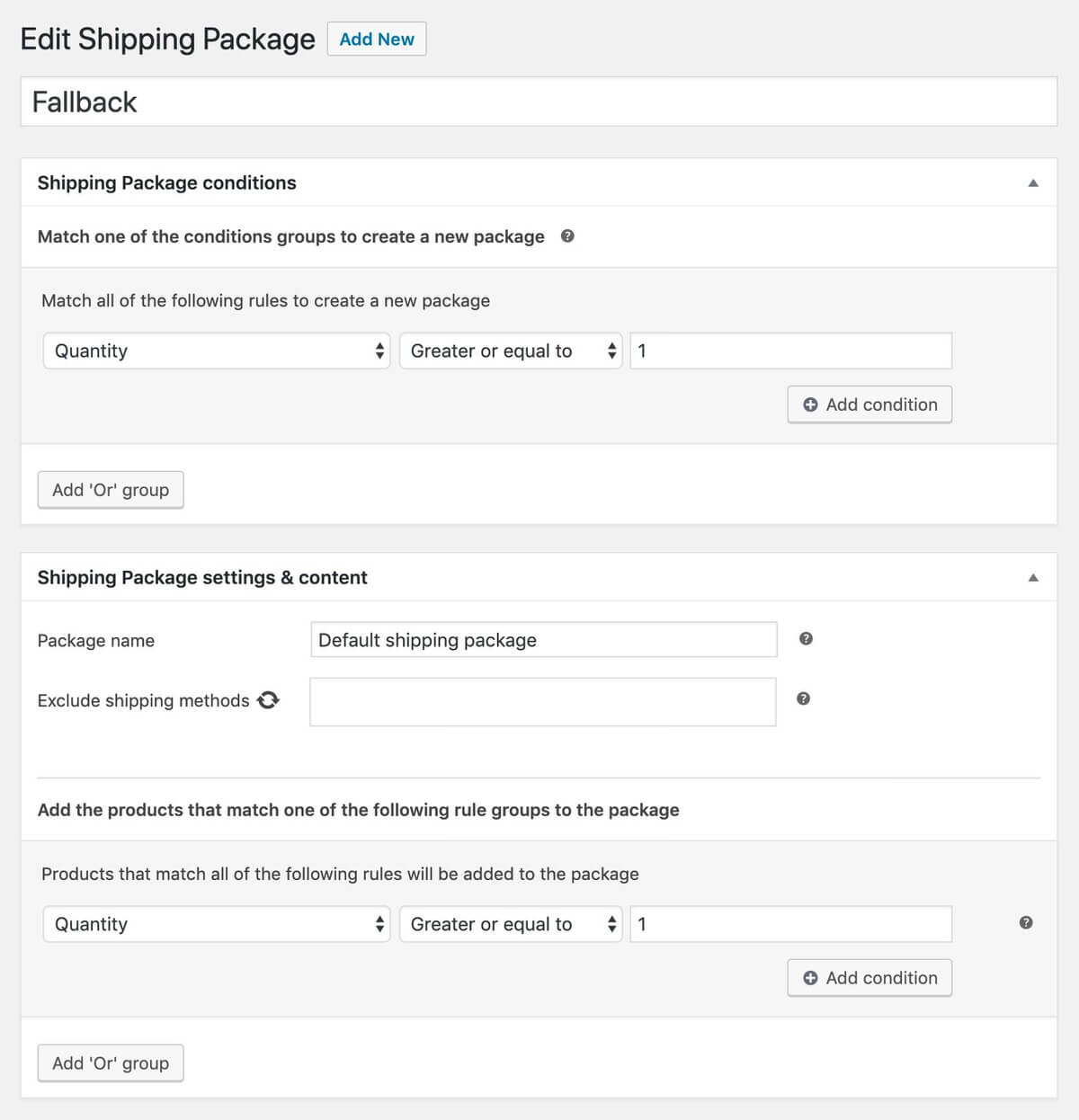Click the refresh icon next to Exclude shipping methods
The image size is (1079, 1120).
coord(268,700)
